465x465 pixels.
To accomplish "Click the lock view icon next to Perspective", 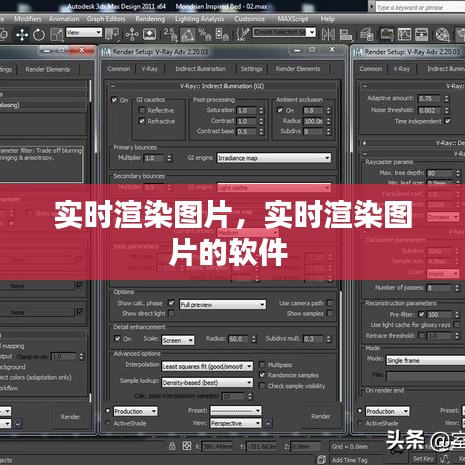I will tap(268, 423).
